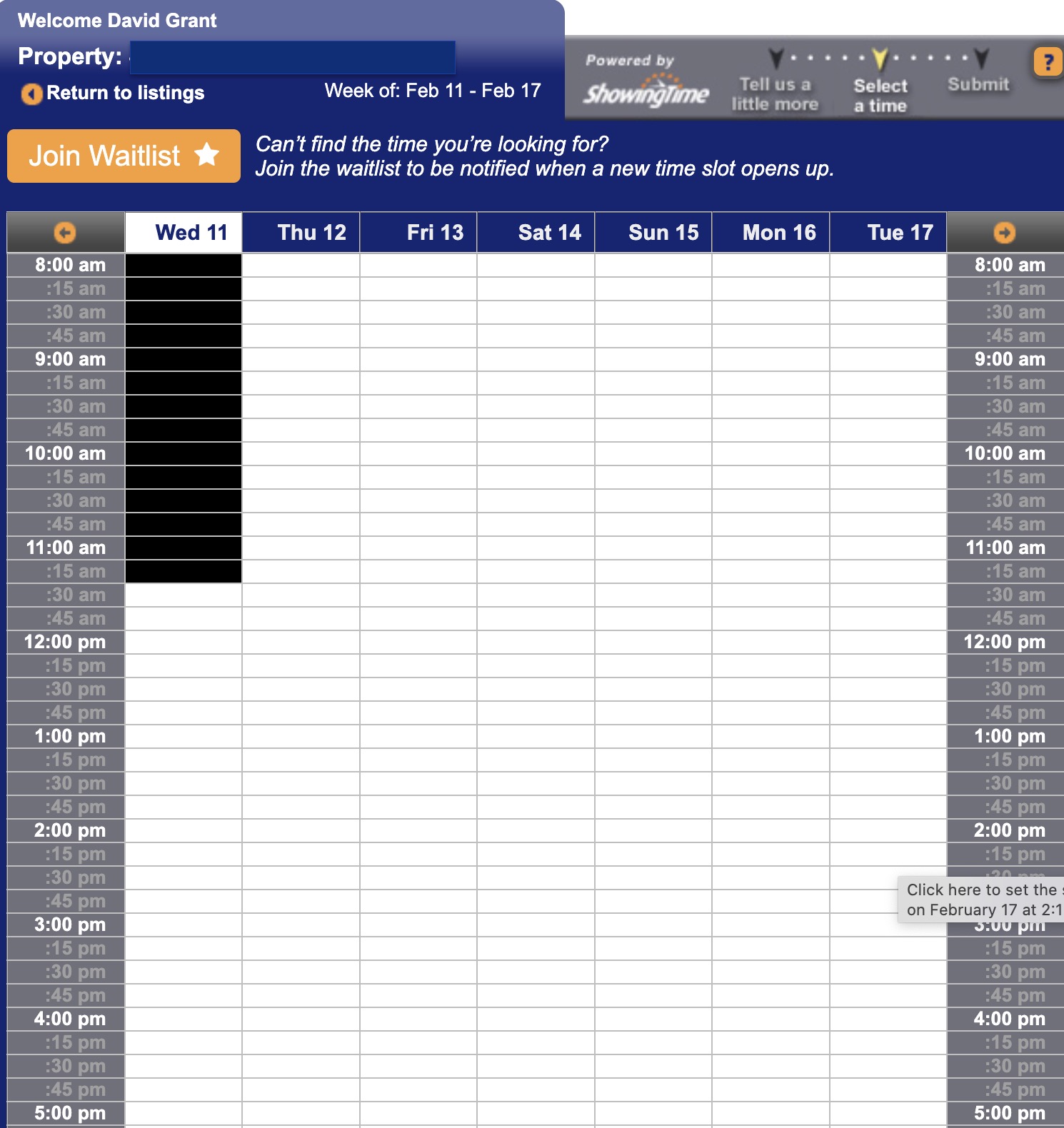Pick the Fri 13 slot at 12:00 pm
Screen dimensions: 1064x1128
tap(418, 643)
